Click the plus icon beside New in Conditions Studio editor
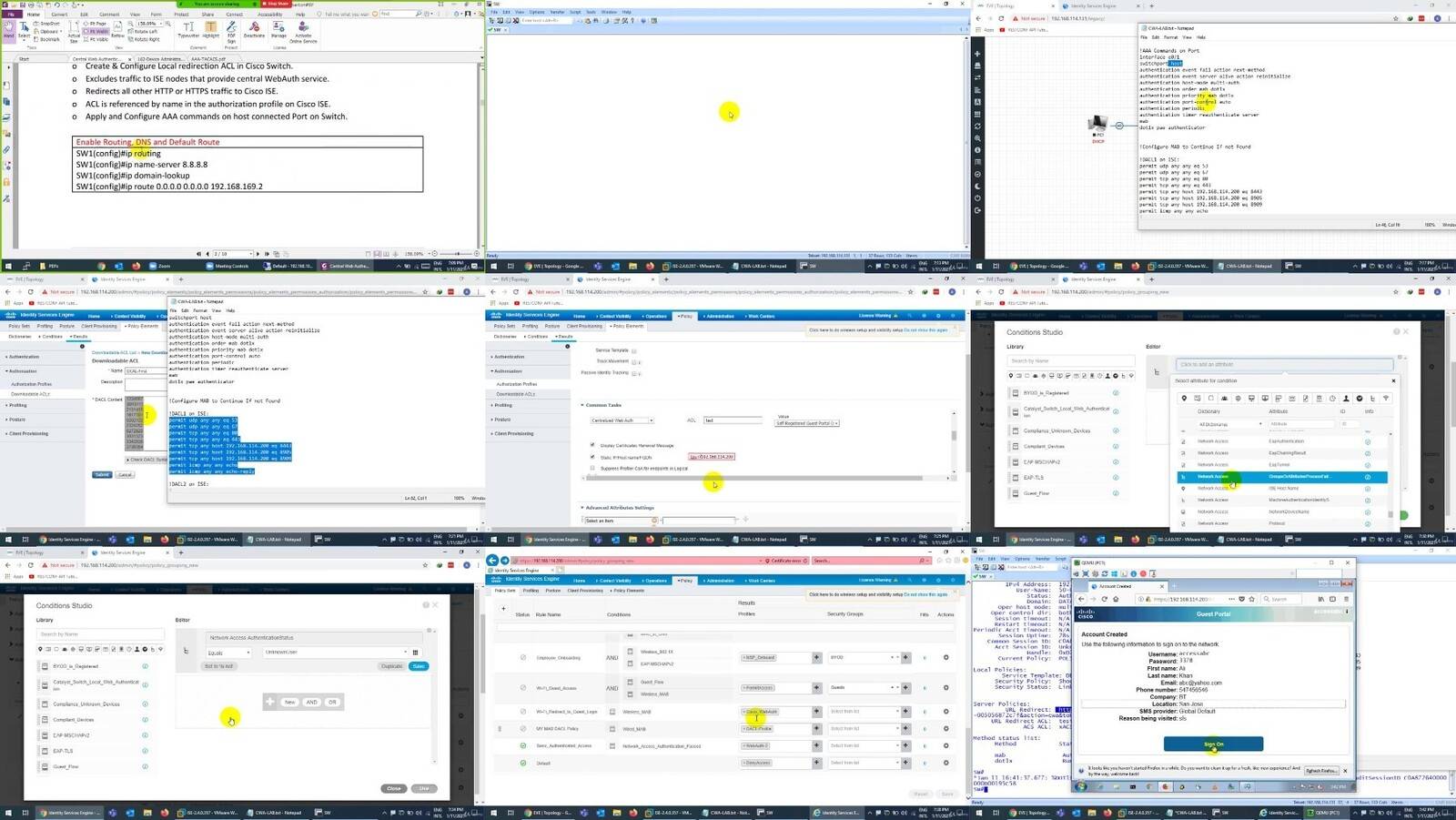 click(270, 702)
